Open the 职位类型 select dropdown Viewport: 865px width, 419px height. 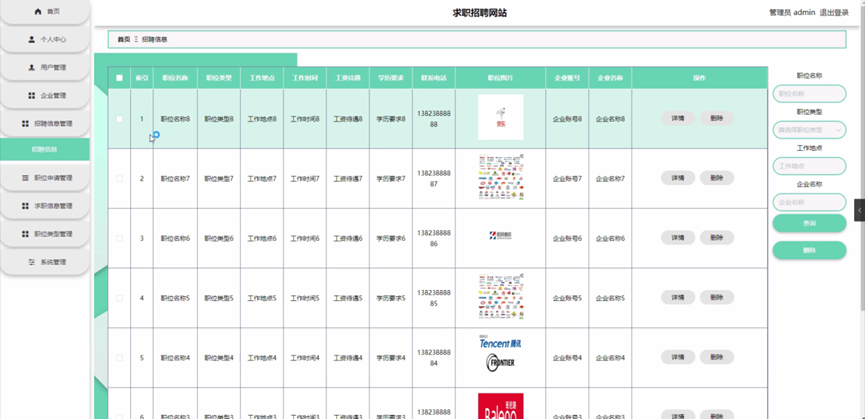pos(809,130)
